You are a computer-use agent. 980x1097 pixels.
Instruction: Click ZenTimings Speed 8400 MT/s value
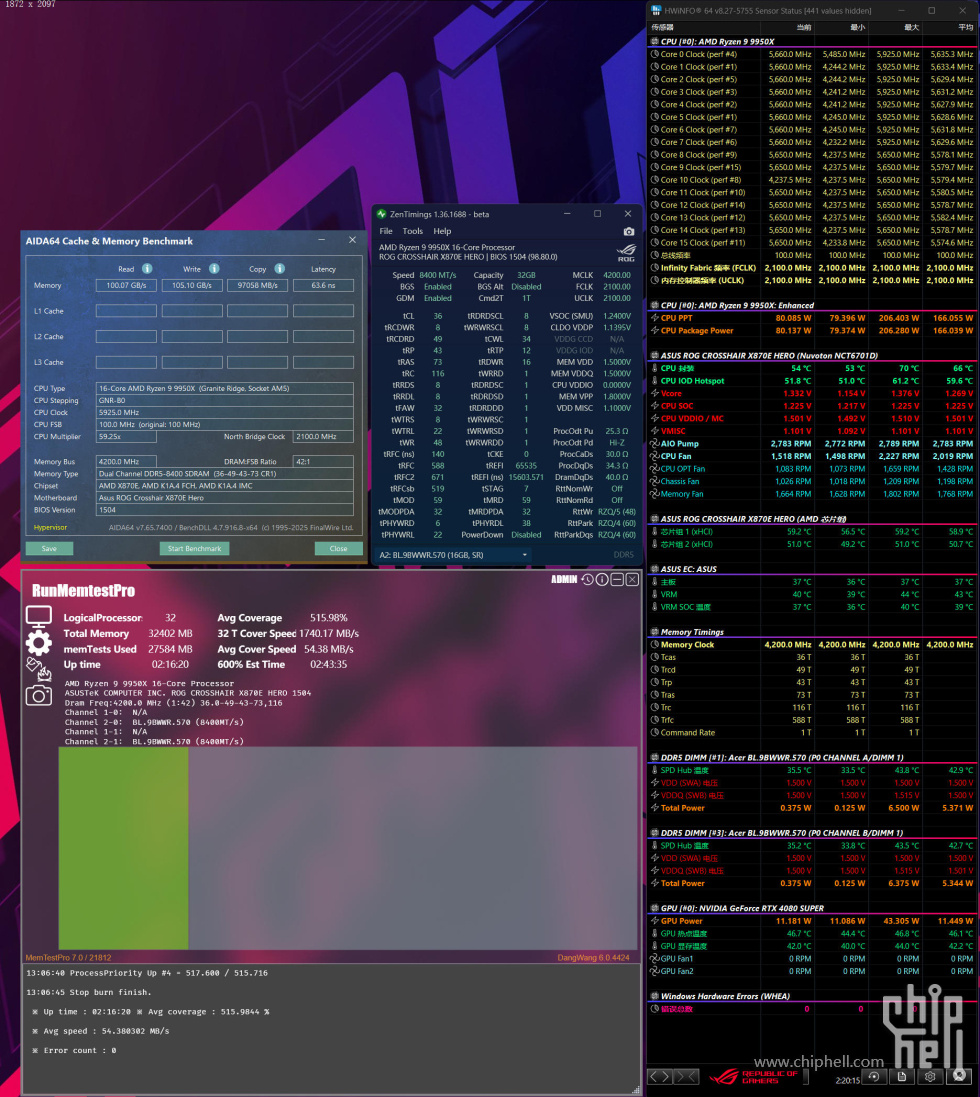click(x=438, y=276)
